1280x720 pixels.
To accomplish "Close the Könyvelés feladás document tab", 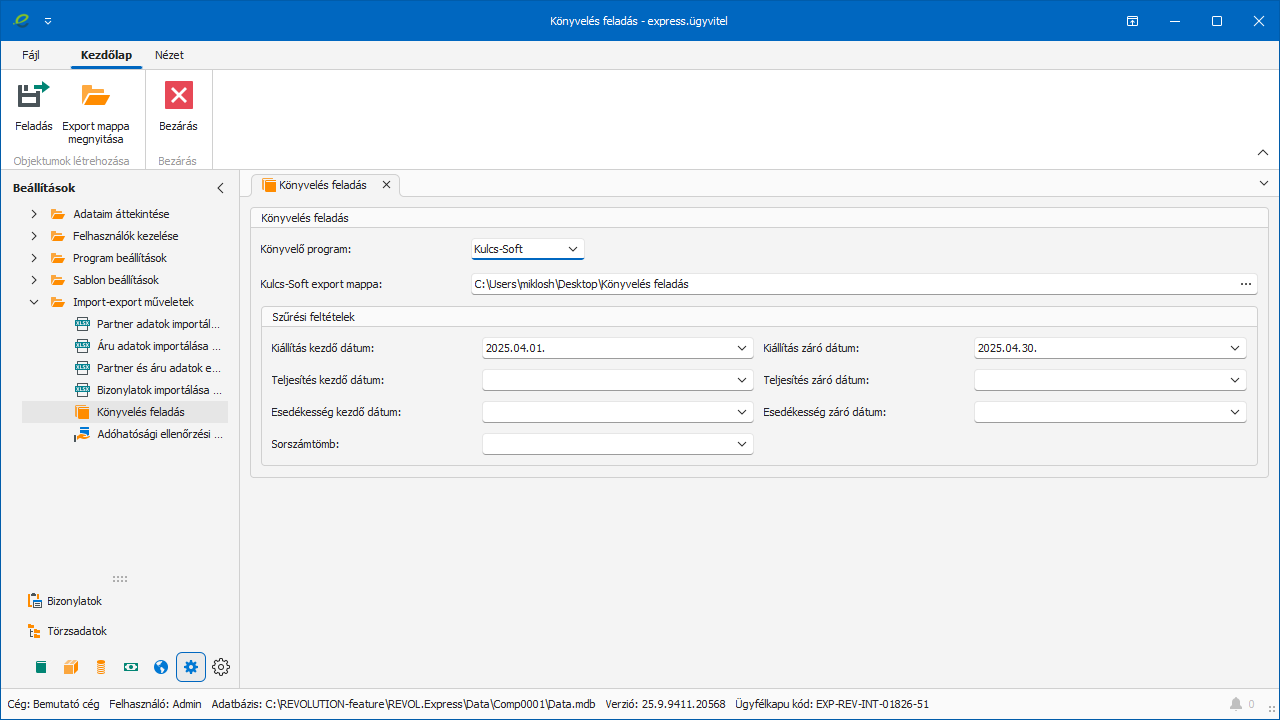I will [x=386, y=185].
